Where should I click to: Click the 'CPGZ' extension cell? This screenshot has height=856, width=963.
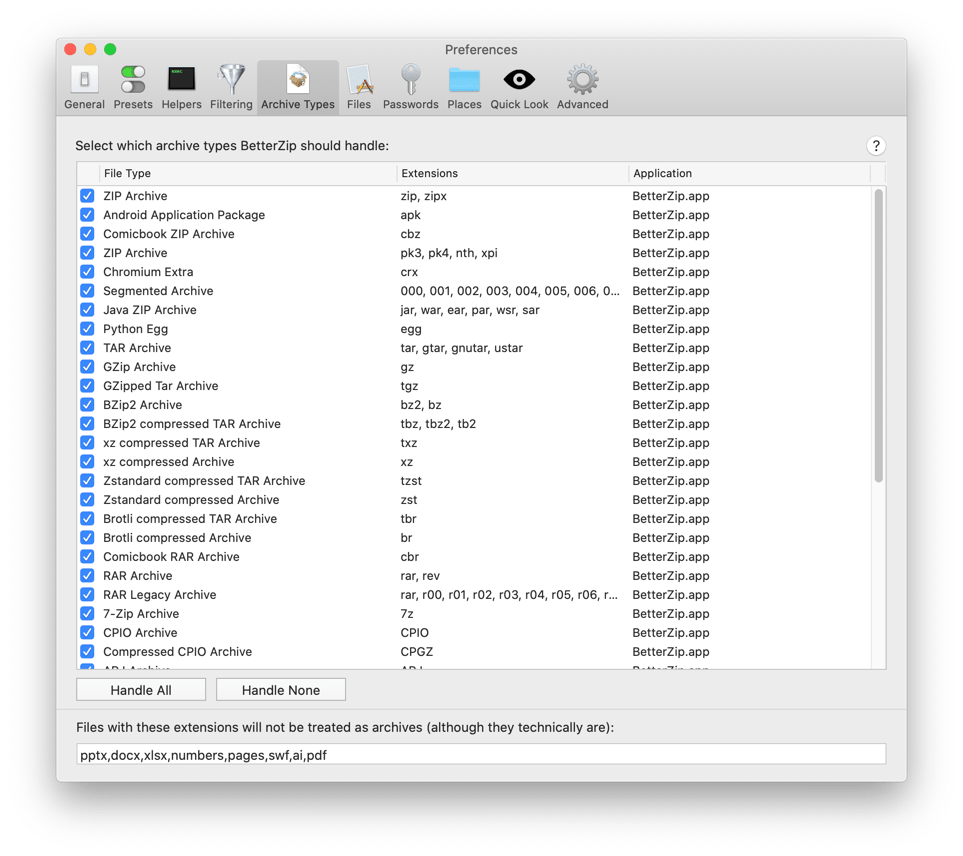click(416, 652)
